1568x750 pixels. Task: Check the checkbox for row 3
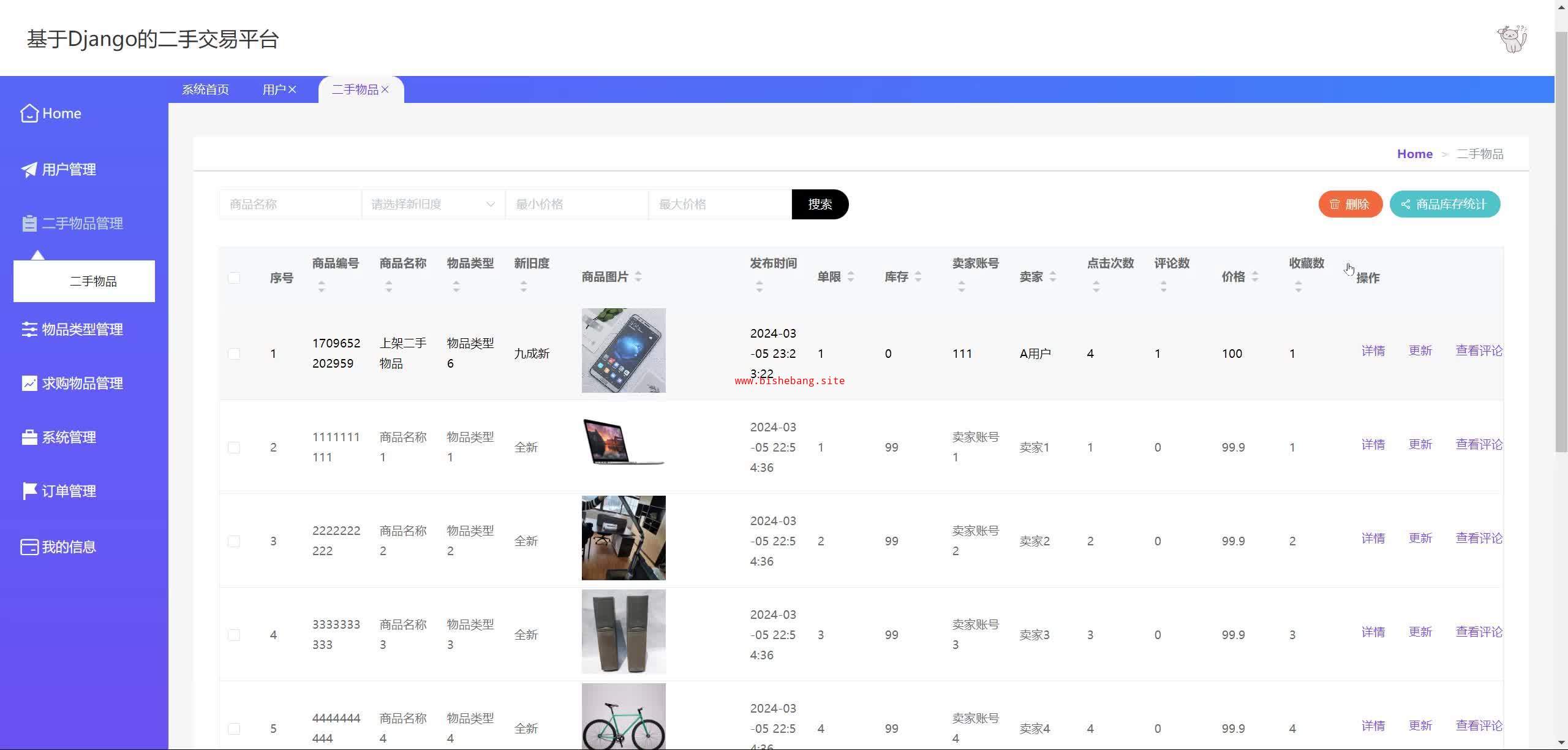pos(234,541)
